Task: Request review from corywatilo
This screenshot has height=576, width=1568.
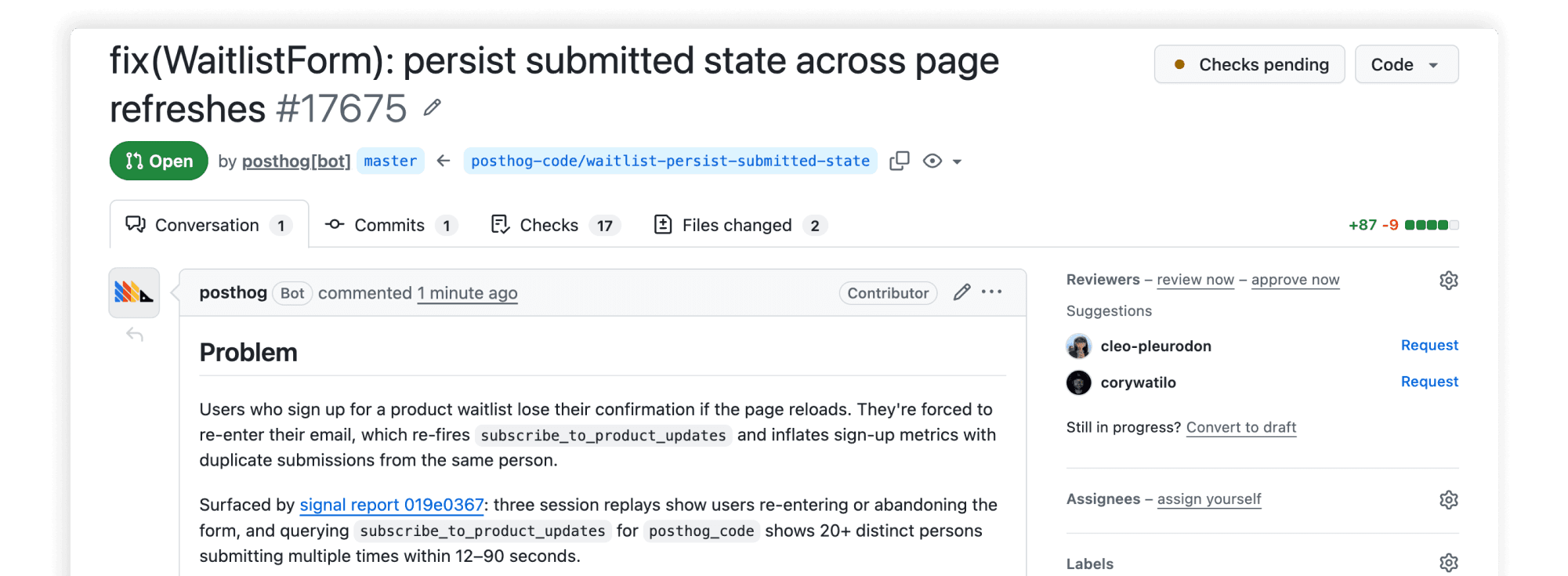Action: pos(1429,382)
